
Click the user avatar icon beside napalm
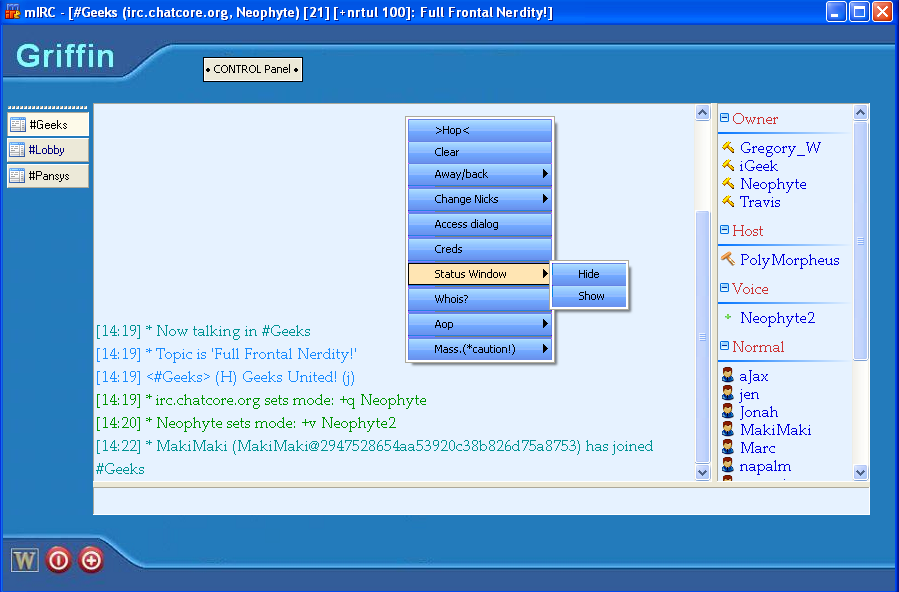[x=728, y=465]
